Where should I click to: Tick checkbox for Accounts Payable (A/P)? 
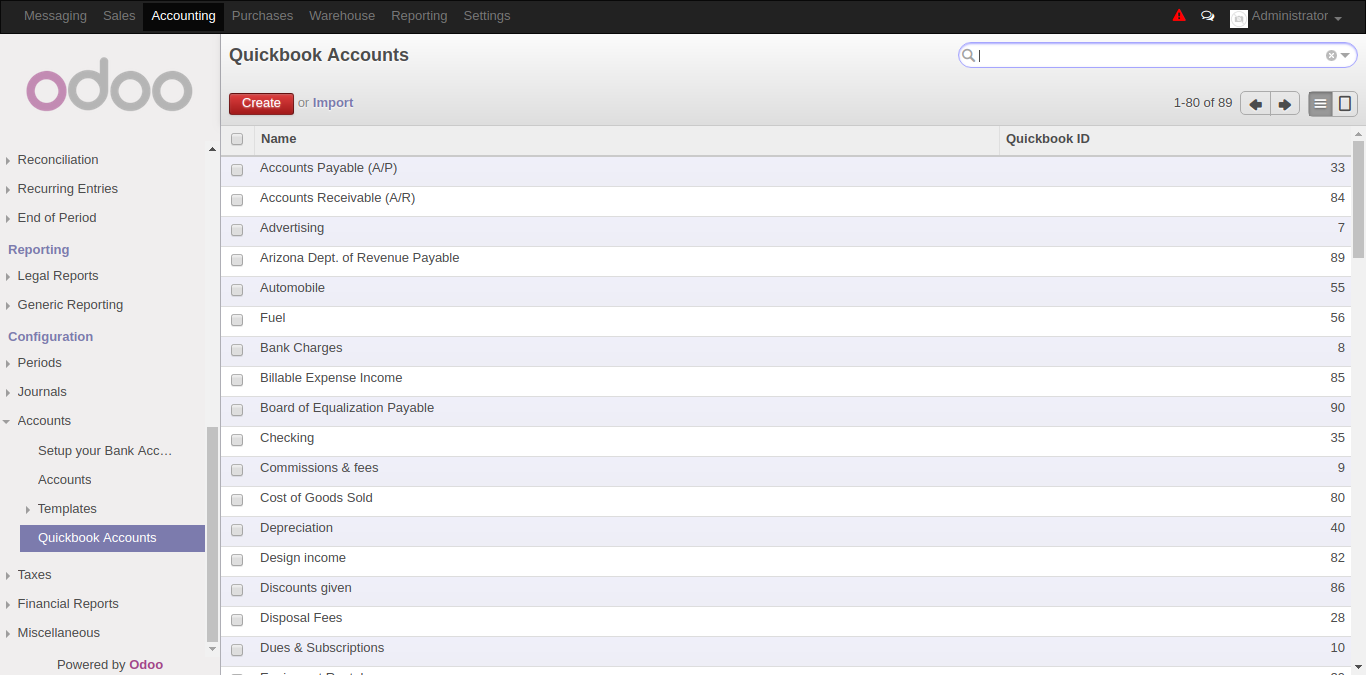click(x=237, y=170)
